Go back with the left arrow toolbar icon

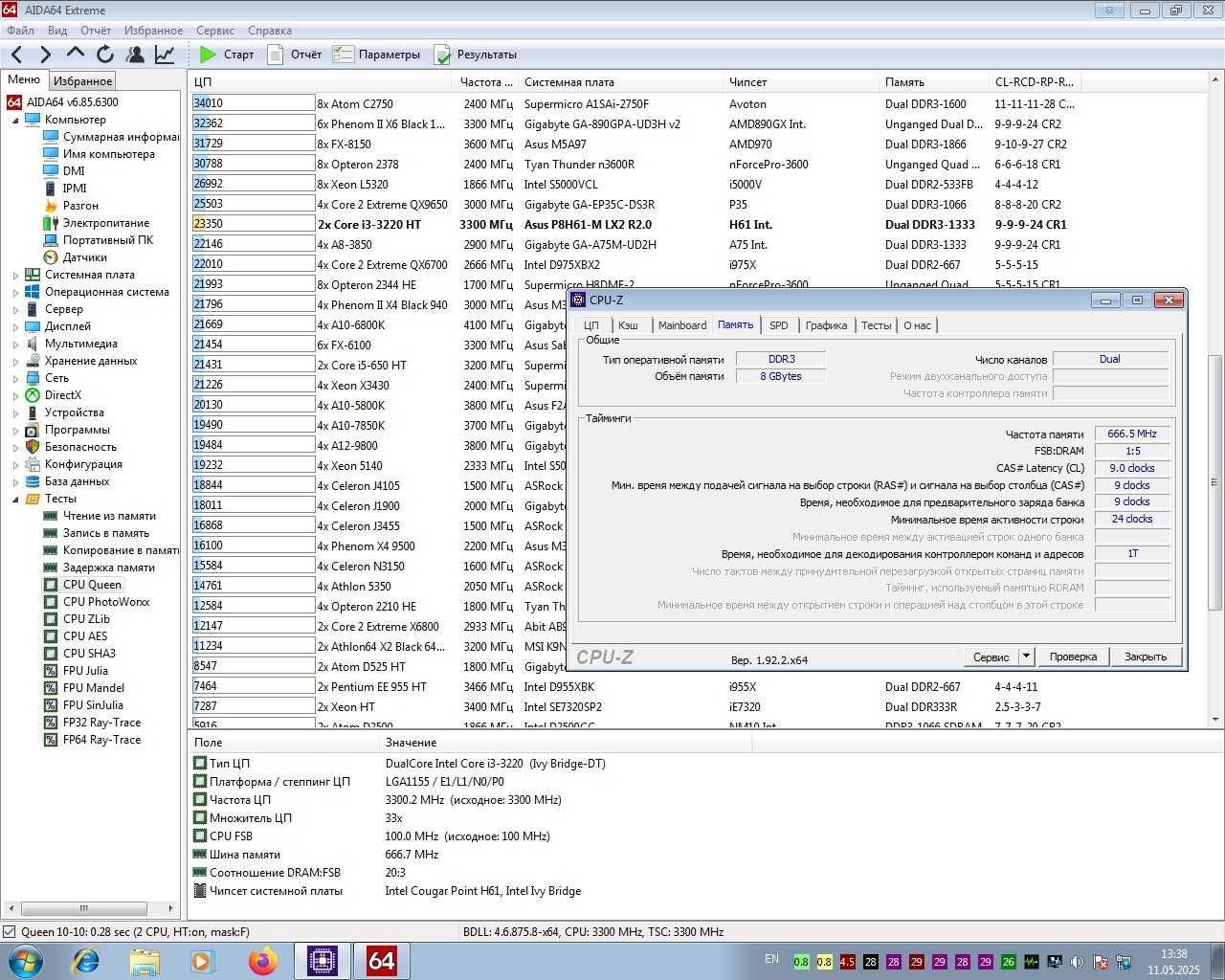pos(16,55)
